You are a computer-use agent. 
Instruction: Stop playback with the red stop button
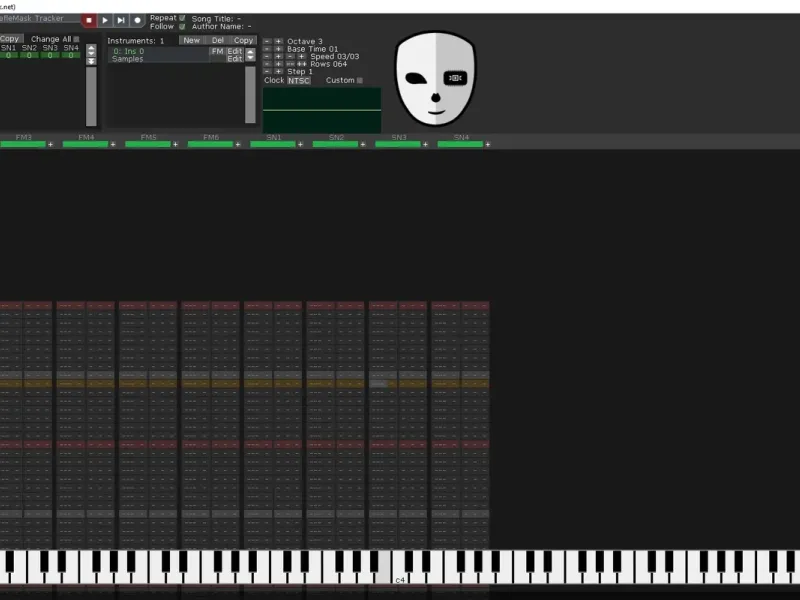89,20
